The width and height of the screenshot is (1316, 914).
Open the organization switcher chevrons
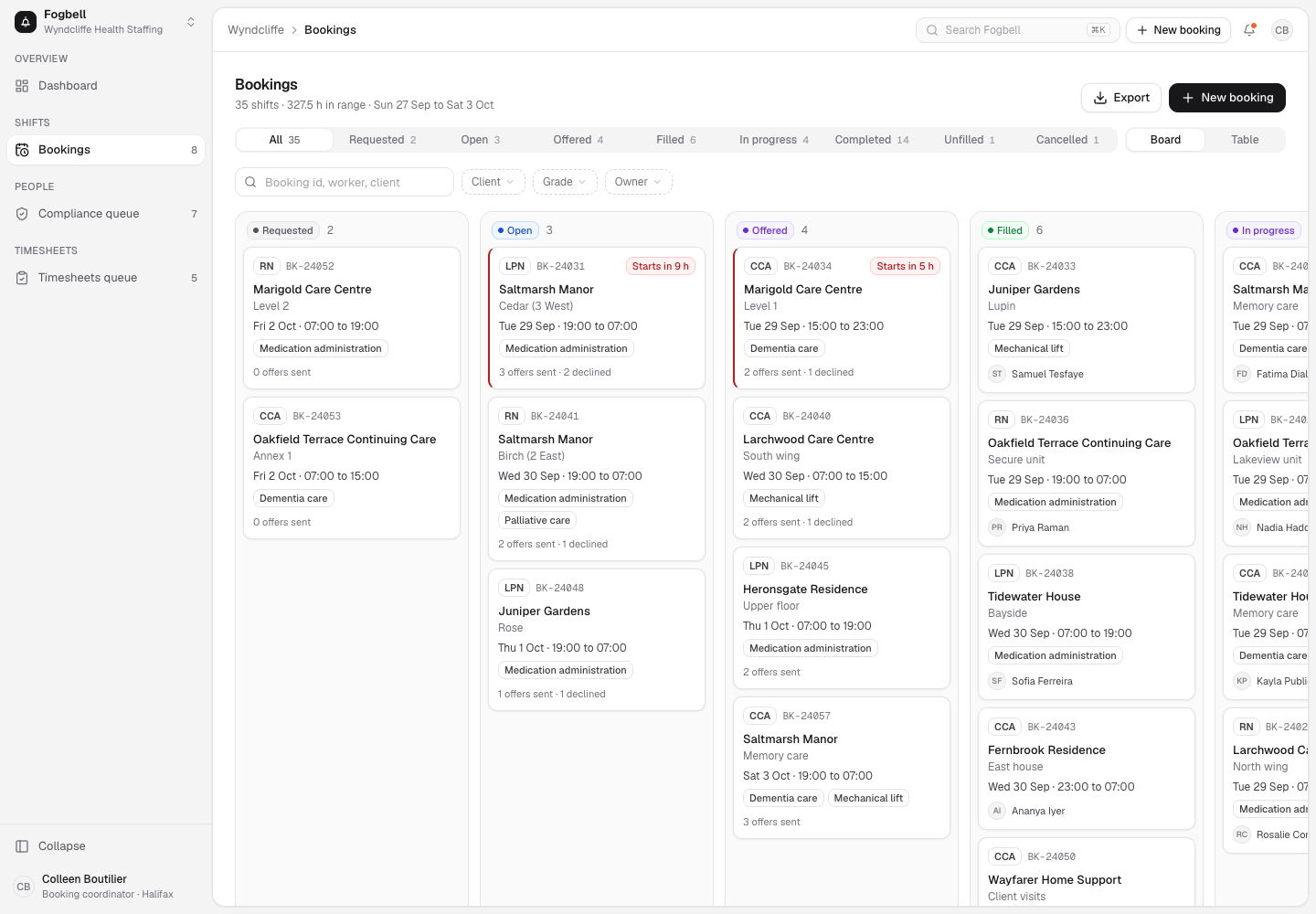coord(191,22)
